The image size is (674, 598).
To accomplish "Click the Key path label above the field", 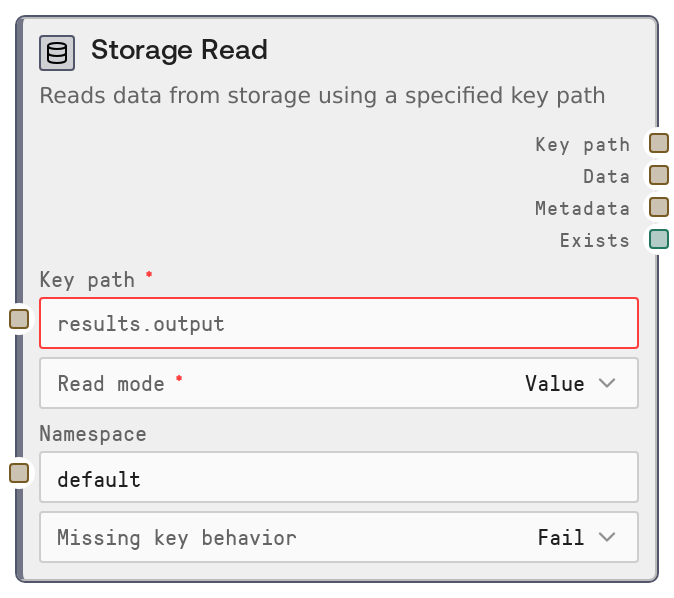I will click(x=90, y=279).
